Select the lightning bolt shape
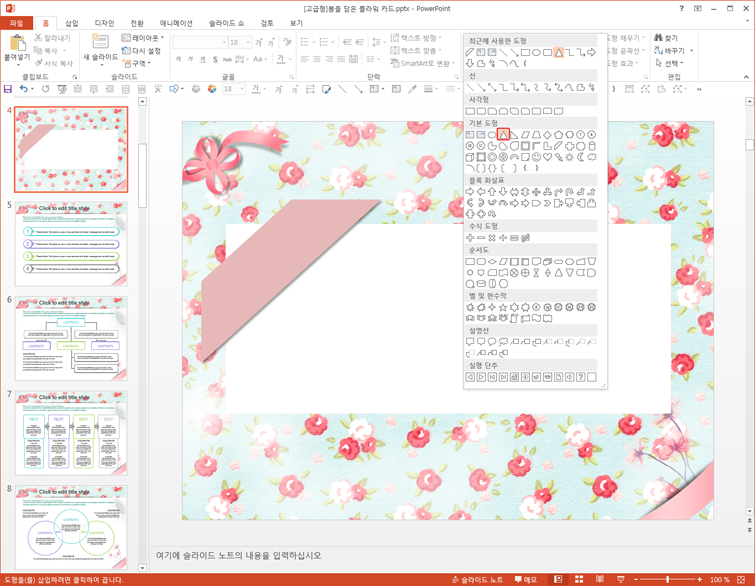Screen dimensions: 755x586 [x=559, y=157]
